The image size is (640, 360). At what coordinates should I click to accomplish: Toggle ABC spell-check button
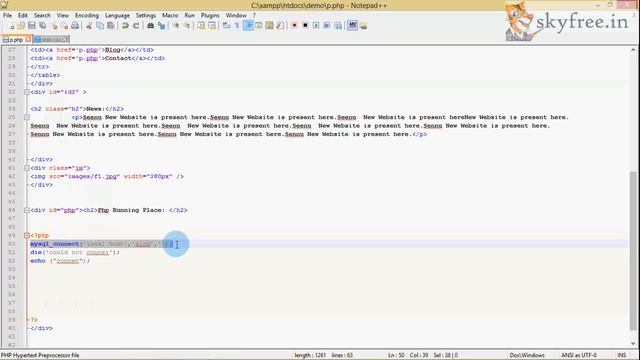click(x=352, y=26)
